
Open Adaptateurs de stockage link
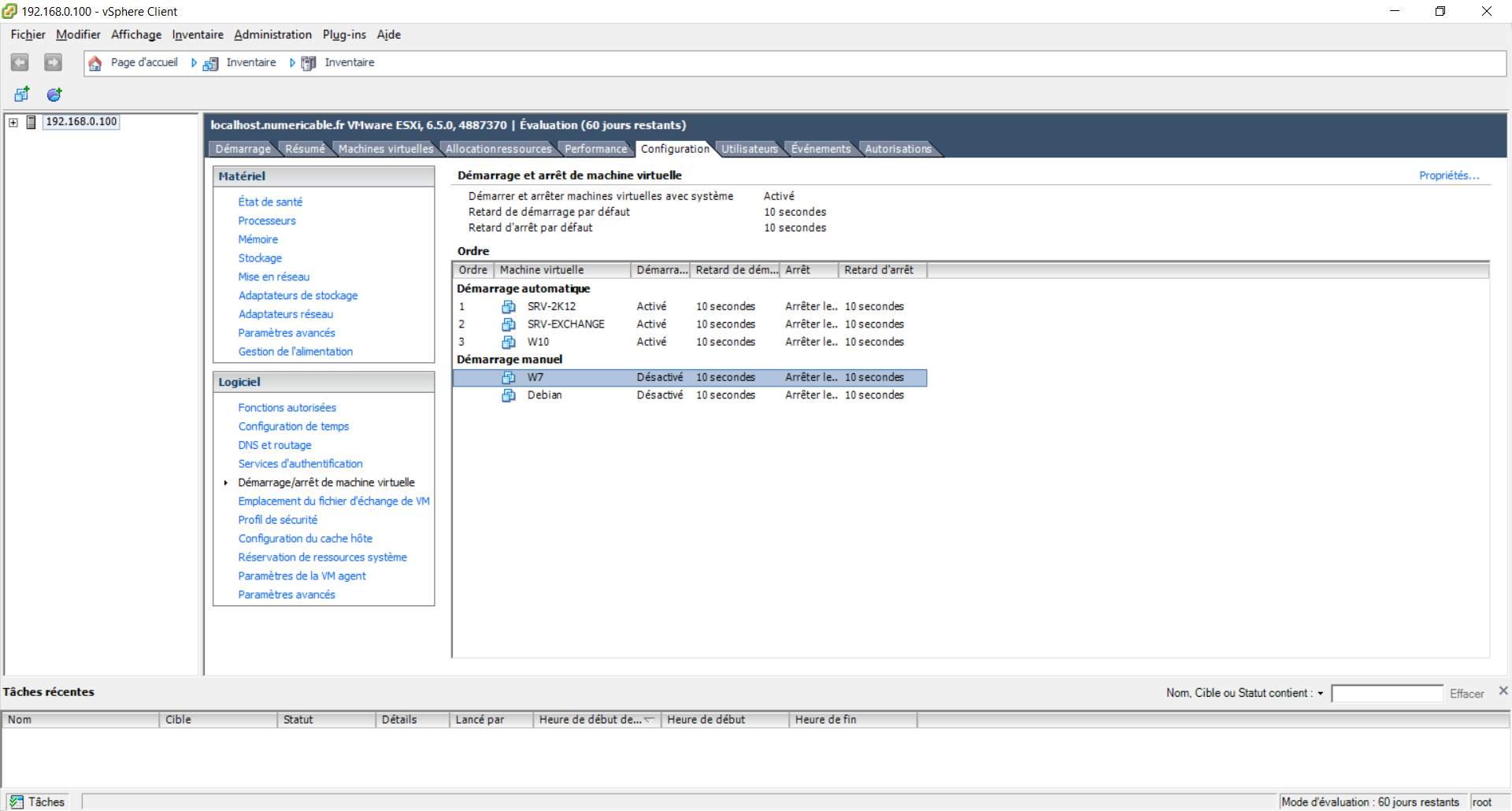(x=298, y=295)
